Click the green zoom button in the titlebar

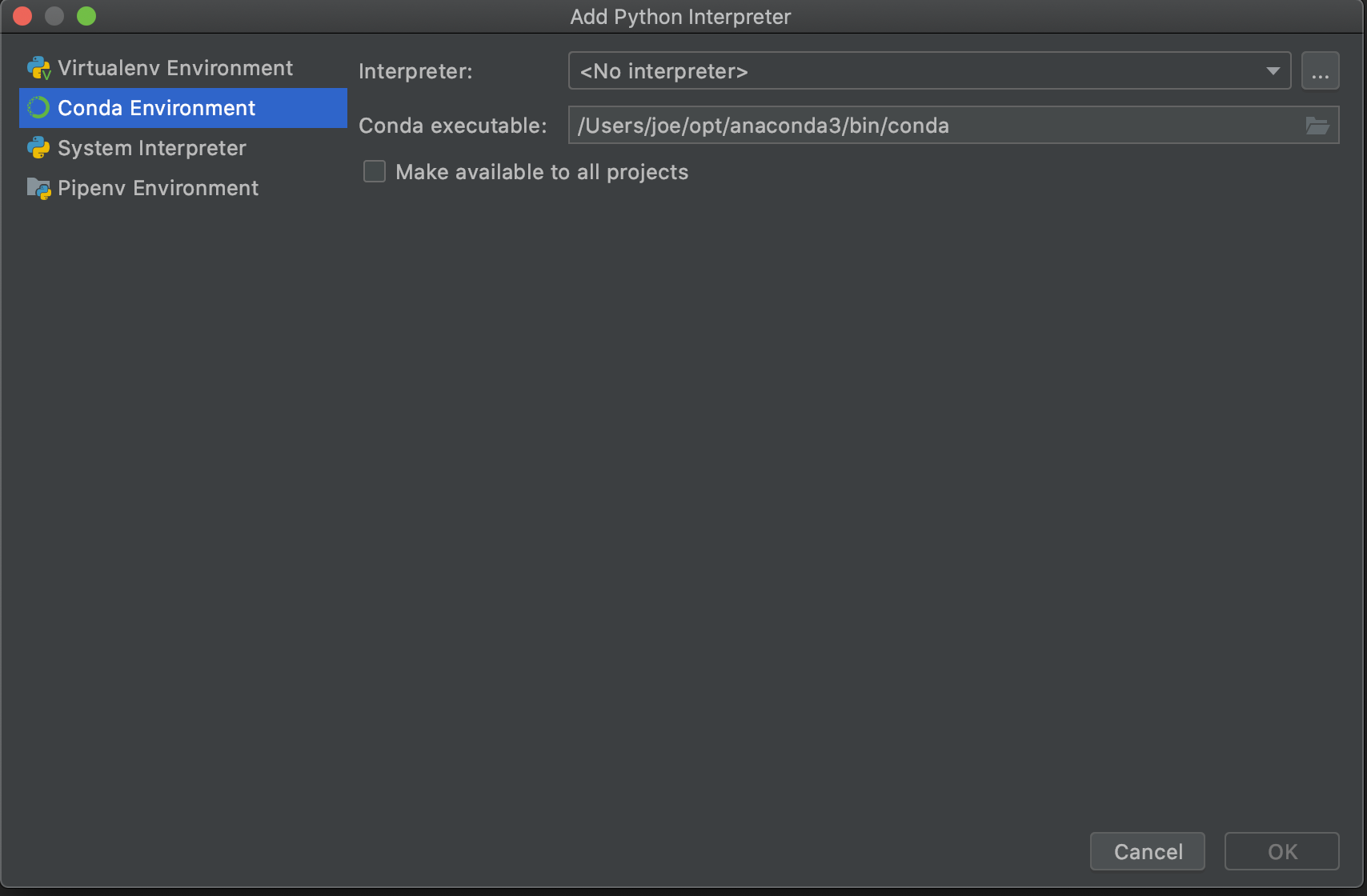tap(86, 15)
